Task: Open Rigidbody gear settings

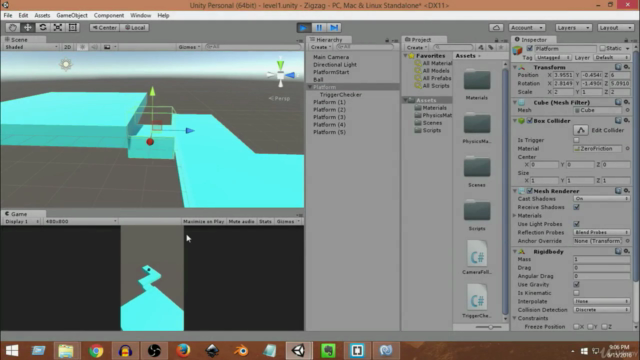Action: tap(627, 251)
